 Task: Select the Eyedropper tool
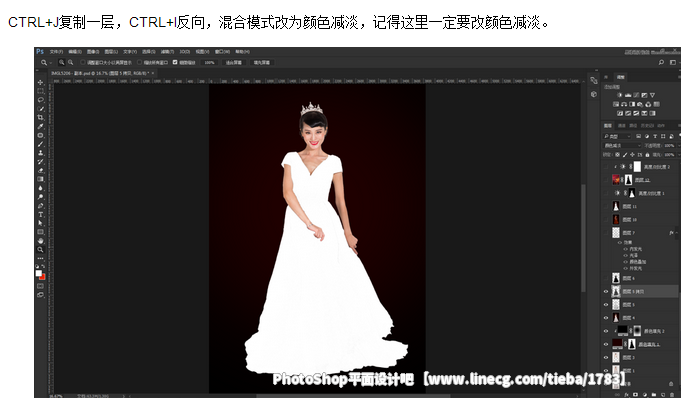point(40,126)
